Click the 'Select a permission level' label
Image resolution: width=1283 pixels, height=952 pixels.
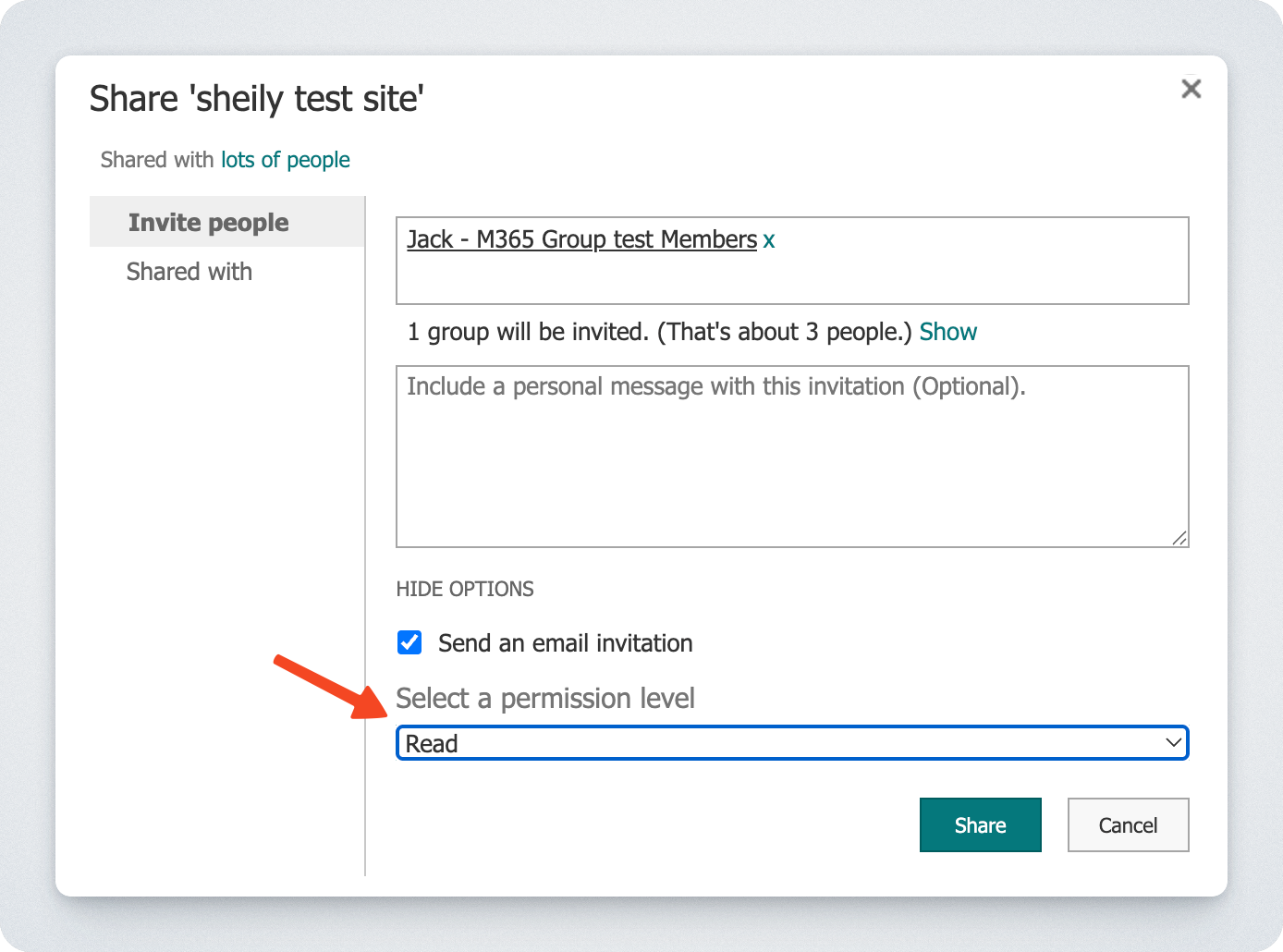coord(545,699)
